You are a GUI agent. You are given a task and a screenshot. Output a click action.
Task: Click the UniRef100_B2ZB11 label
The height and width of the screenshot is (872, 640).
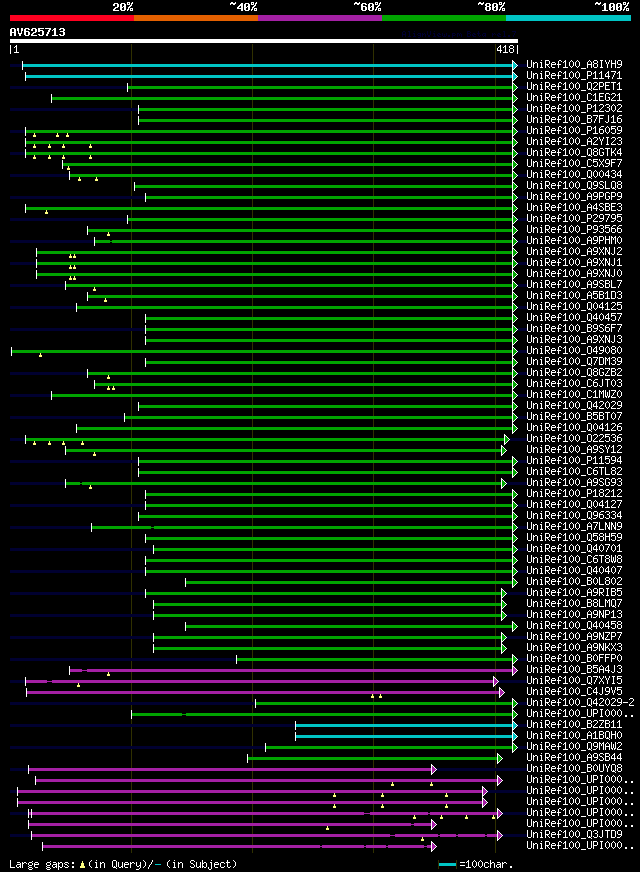574,725
